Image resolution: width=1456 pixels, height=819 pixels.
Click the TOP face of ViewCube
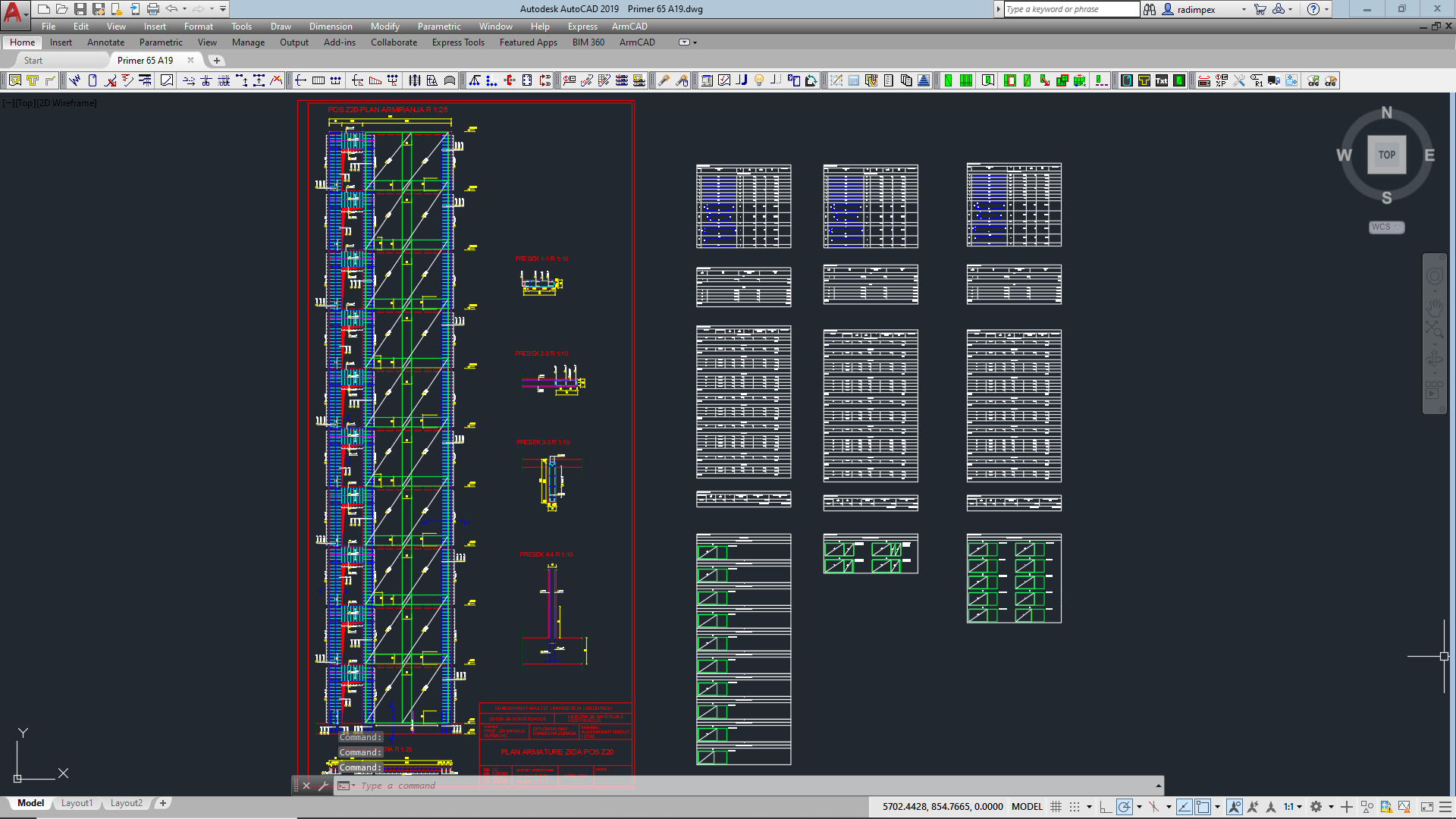tap(1386, 155)
